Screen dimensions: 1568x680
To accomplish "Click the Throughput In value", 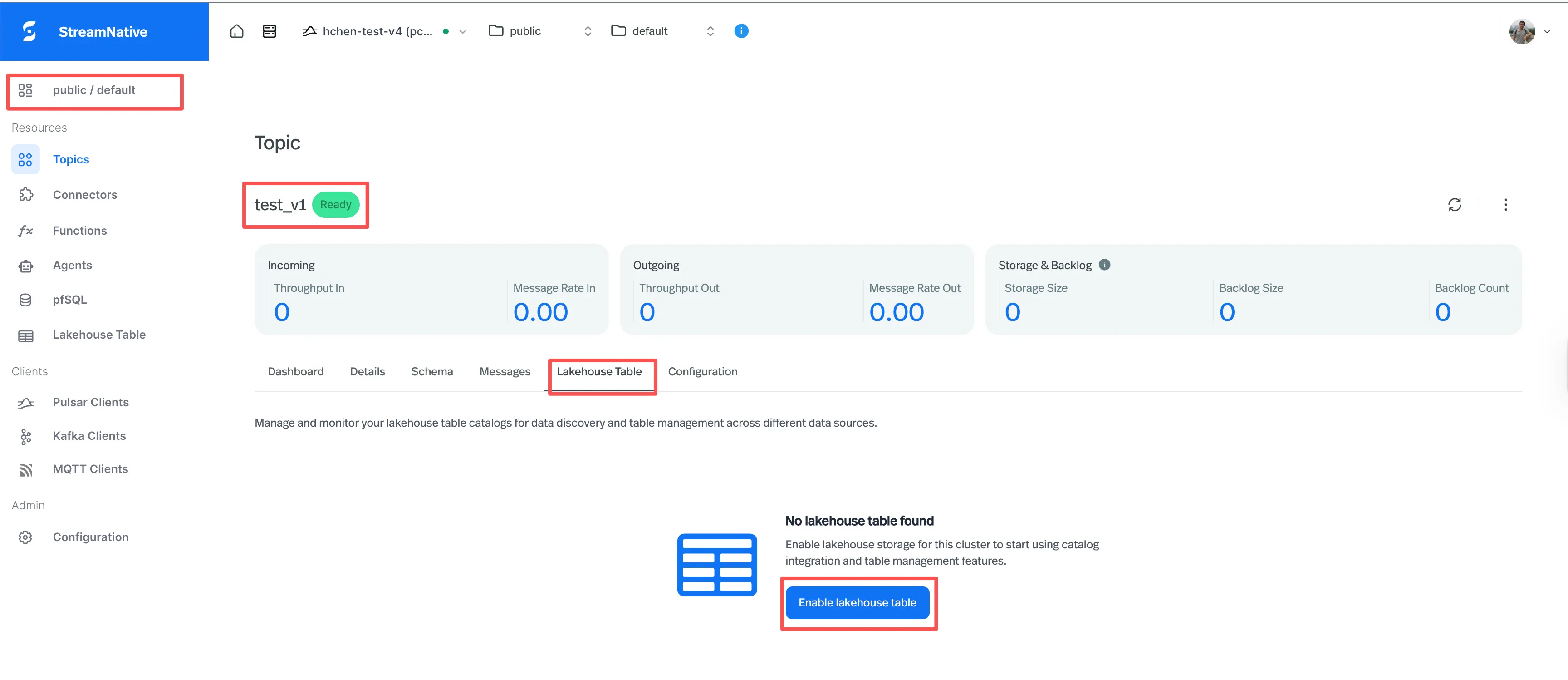I will [282, 312].
